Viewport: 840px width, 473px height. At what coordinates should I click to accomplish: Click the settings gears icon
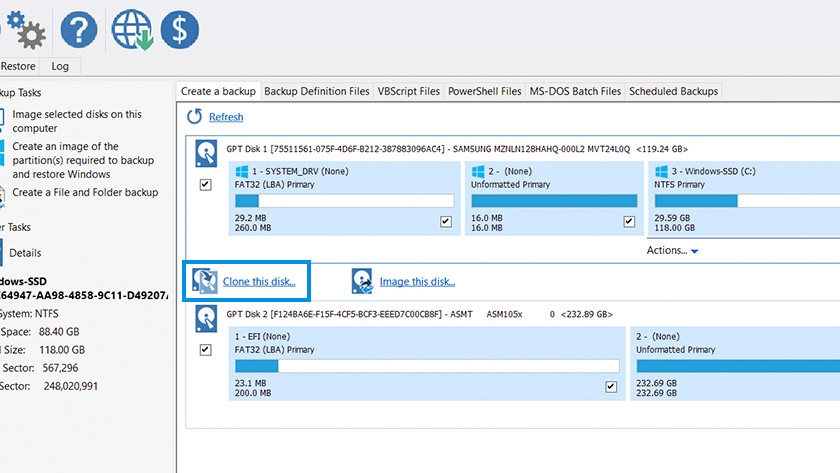[x=25, y=31]
